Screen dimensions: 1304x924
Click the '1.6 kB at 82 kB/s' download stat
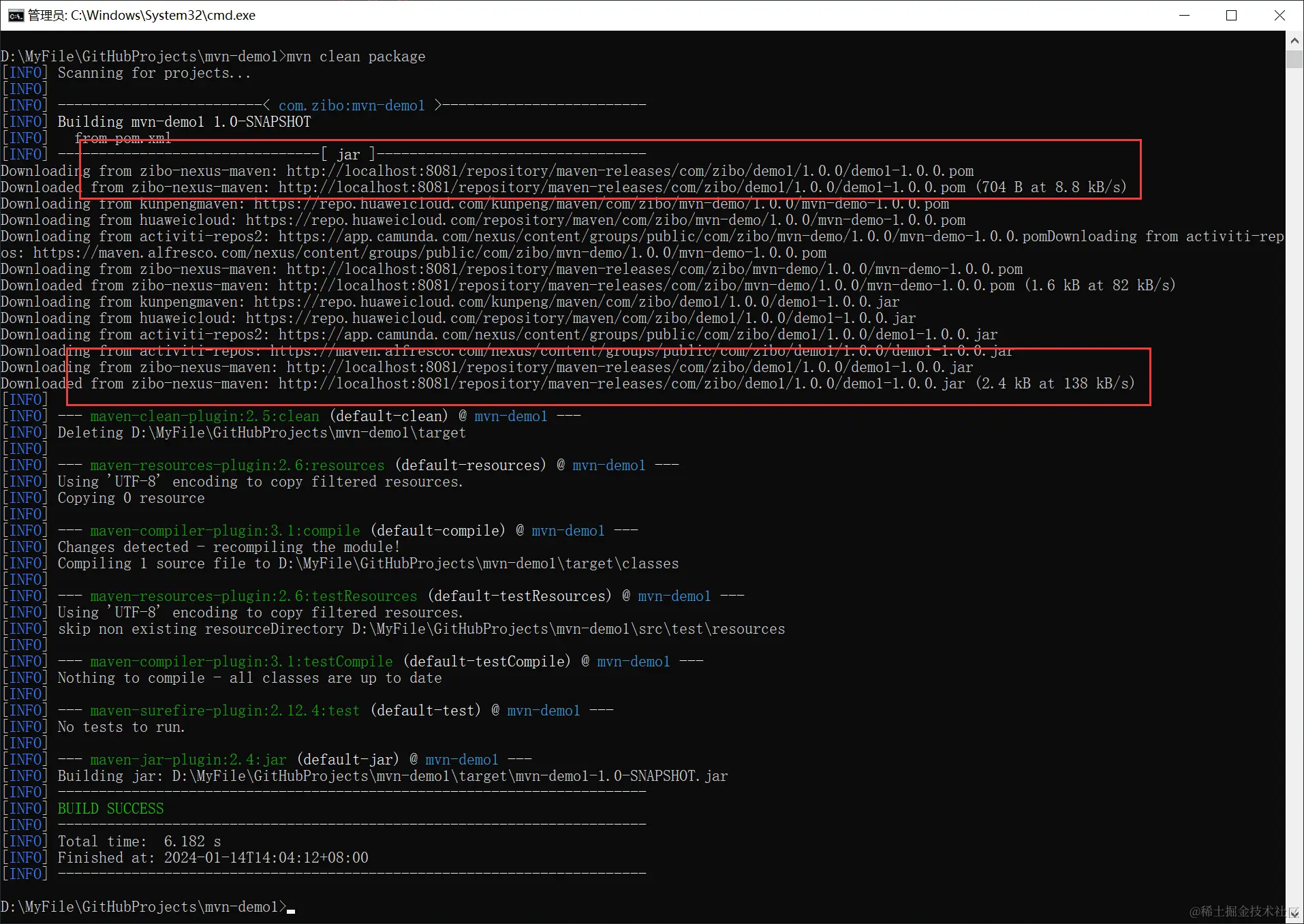[1100, 286]
